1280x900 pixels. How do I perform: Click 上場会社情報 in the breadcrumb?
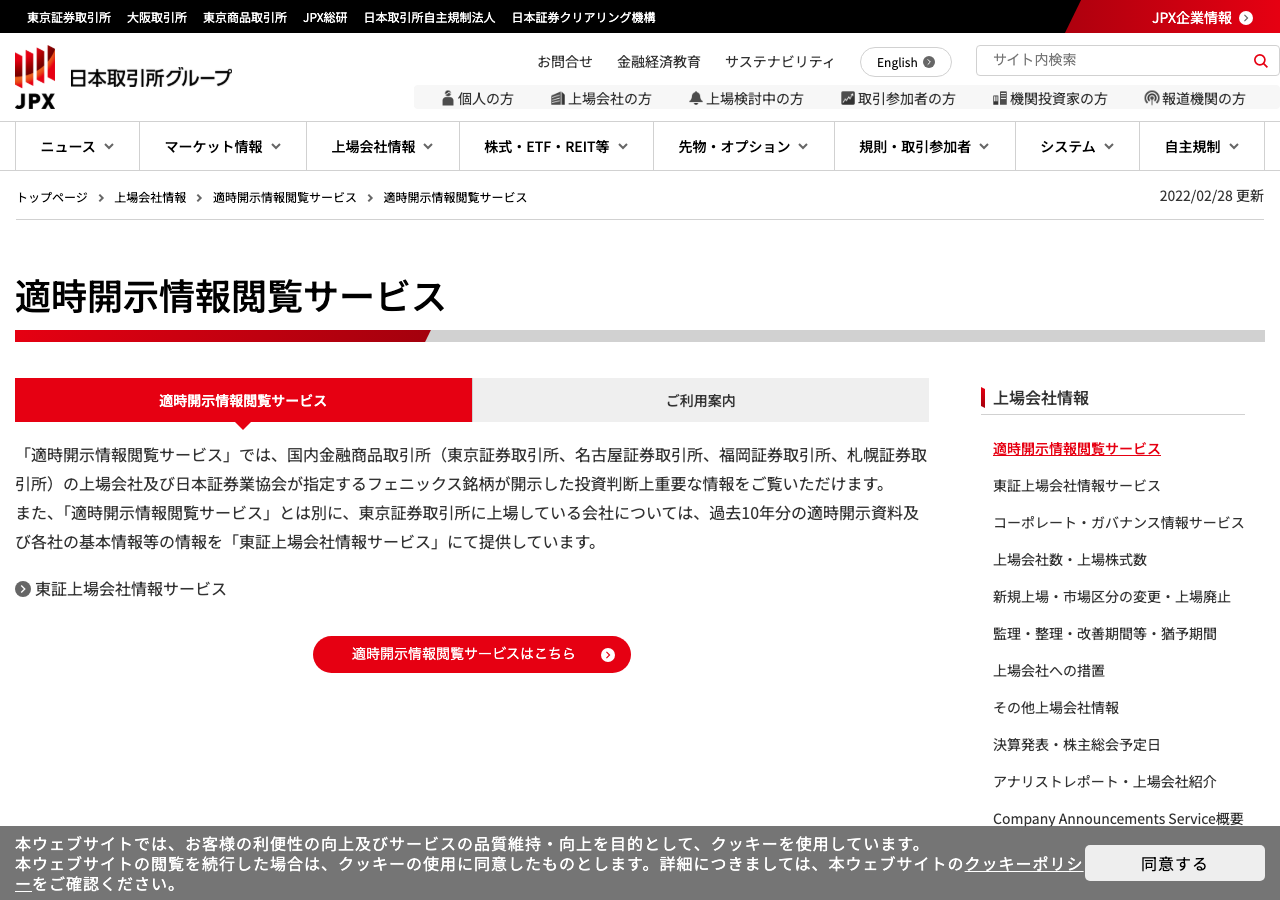pyautogui.click(x=150, y=197)
